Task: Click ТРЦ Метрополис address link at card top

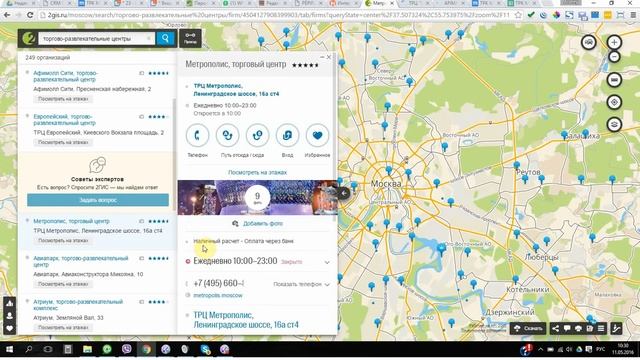Action: click(236, 90)
